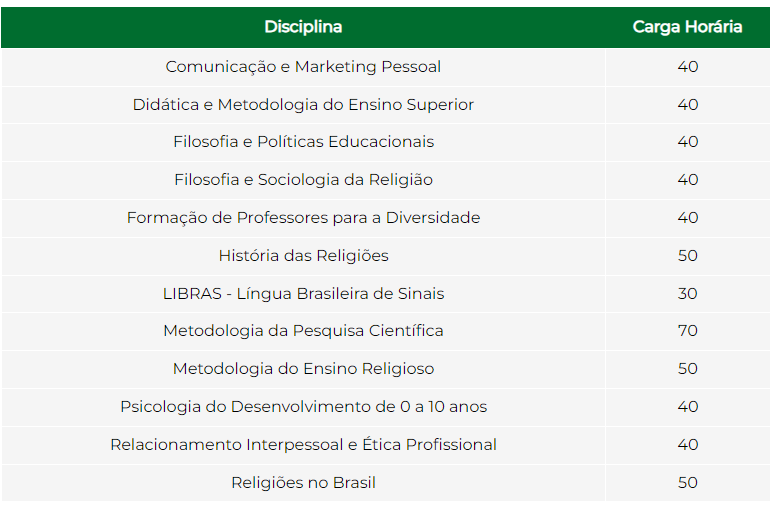Select Relacionamento Interpessoal e Ética Profissional
Screen dimensions: 771x512
303,445
